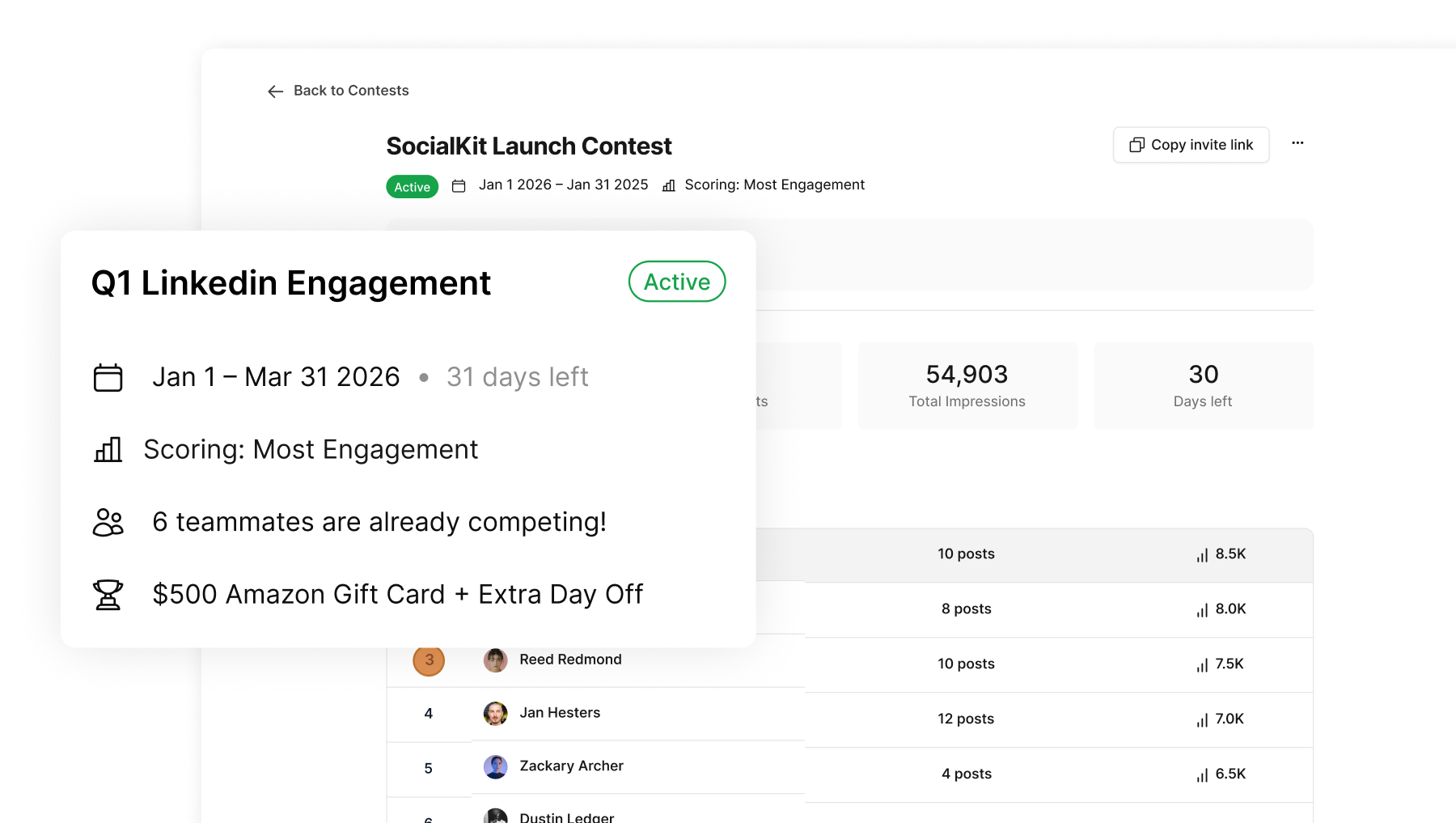This screenshot has height=823, width=1456.
Task: Click the rank 3 bronze medal badge
Action: point(429,660)
